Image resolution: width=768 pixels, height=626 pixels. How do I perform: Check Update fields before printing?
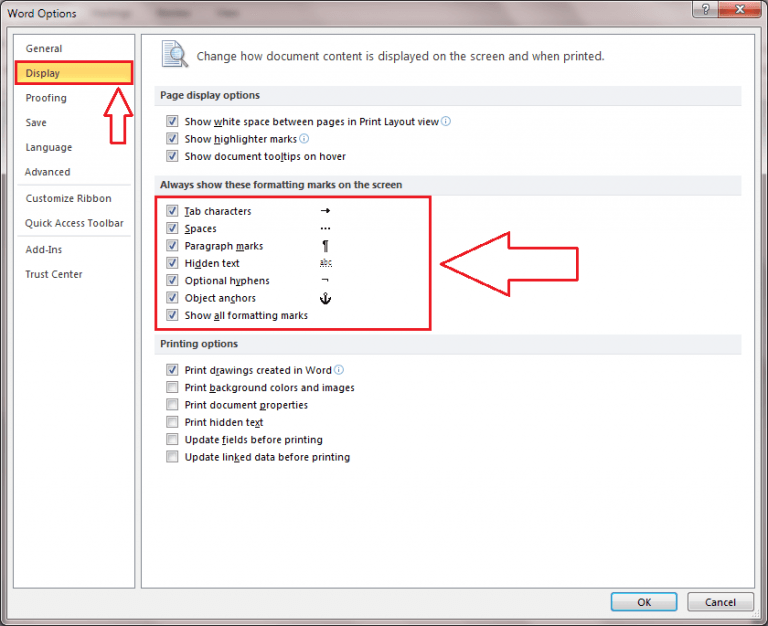[x=172, y=439]
